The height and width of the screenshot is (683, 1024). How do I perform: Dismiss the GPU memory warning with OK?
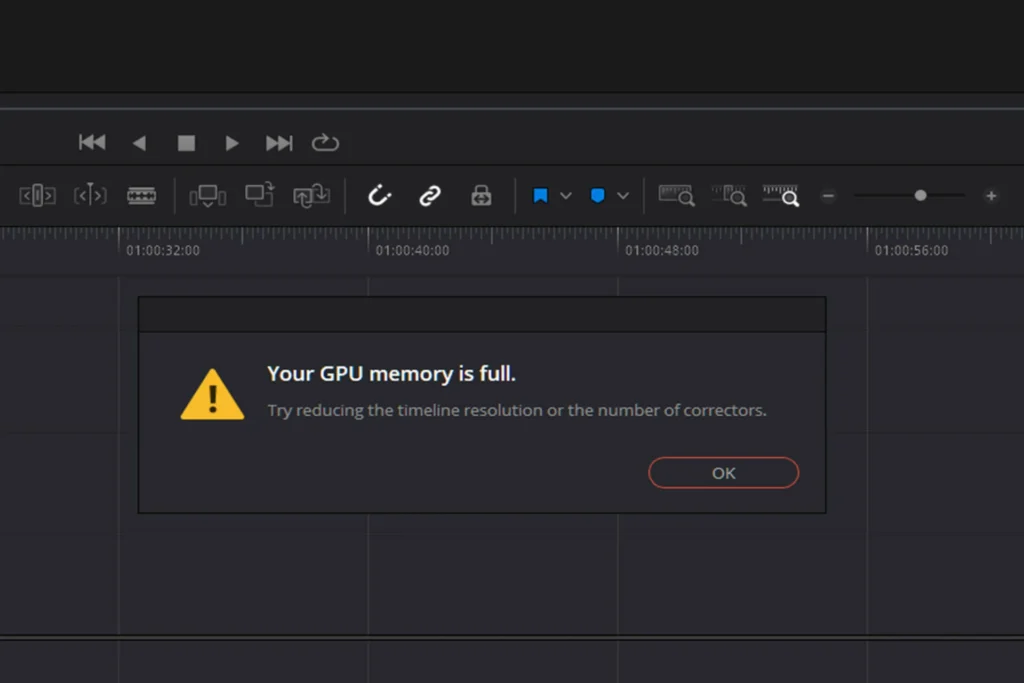(x=723, y=472)
